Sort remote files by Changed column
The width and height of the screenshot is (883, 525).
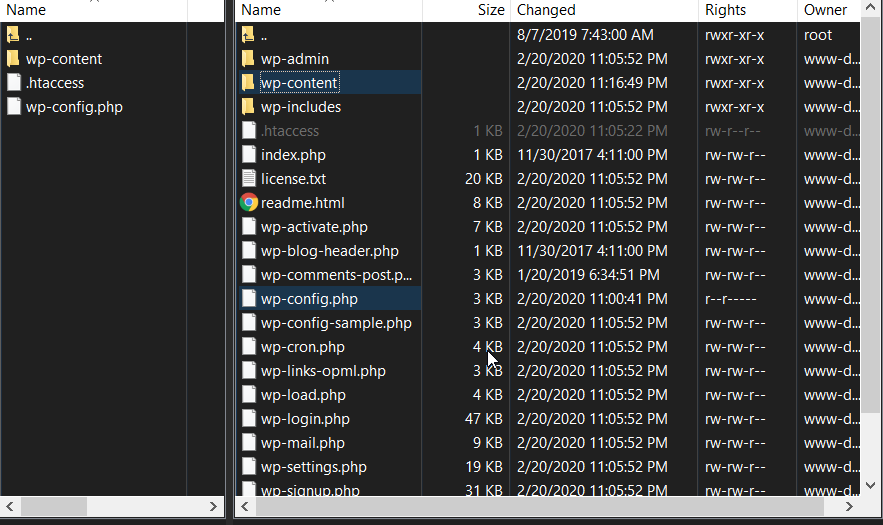[x=604, y=10]
